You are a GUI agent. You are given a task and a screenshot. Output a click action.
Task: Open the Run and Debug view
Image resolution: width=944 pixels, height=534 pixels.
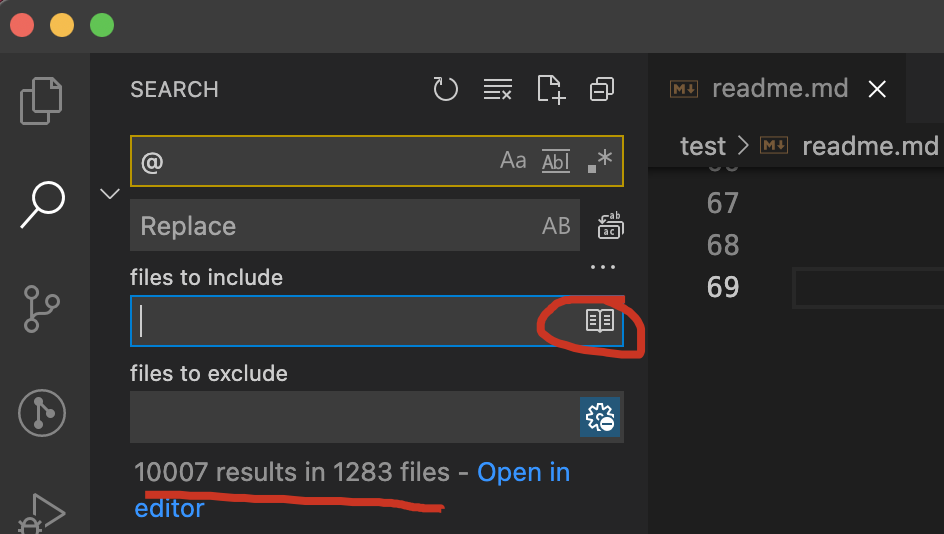[41, 514]
